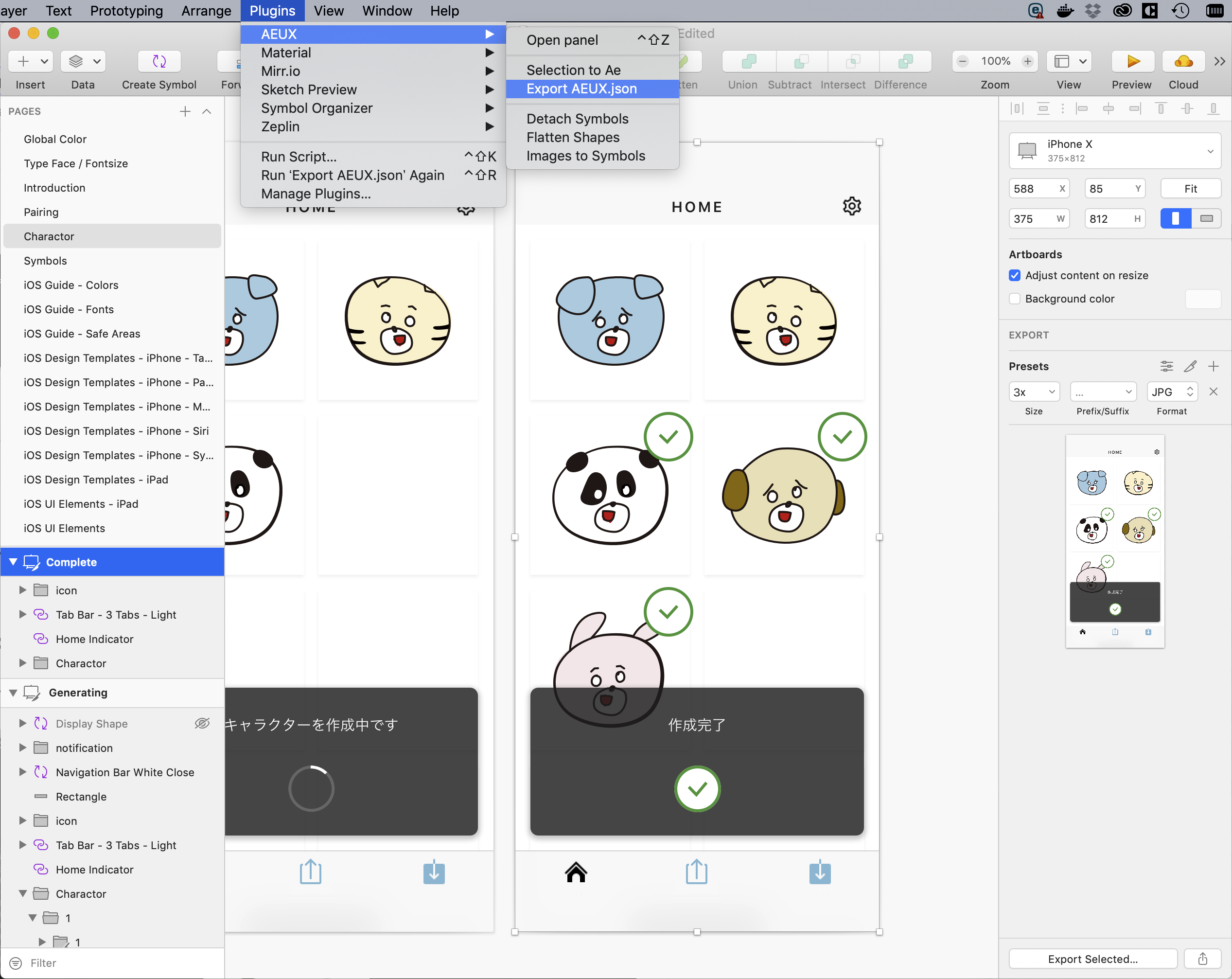Image resolution: width=1232 pixels, height=979 pixels.
Task: Choose Export AEUX.json menu item
Action: pyautogui.click(x=581, y=89)
